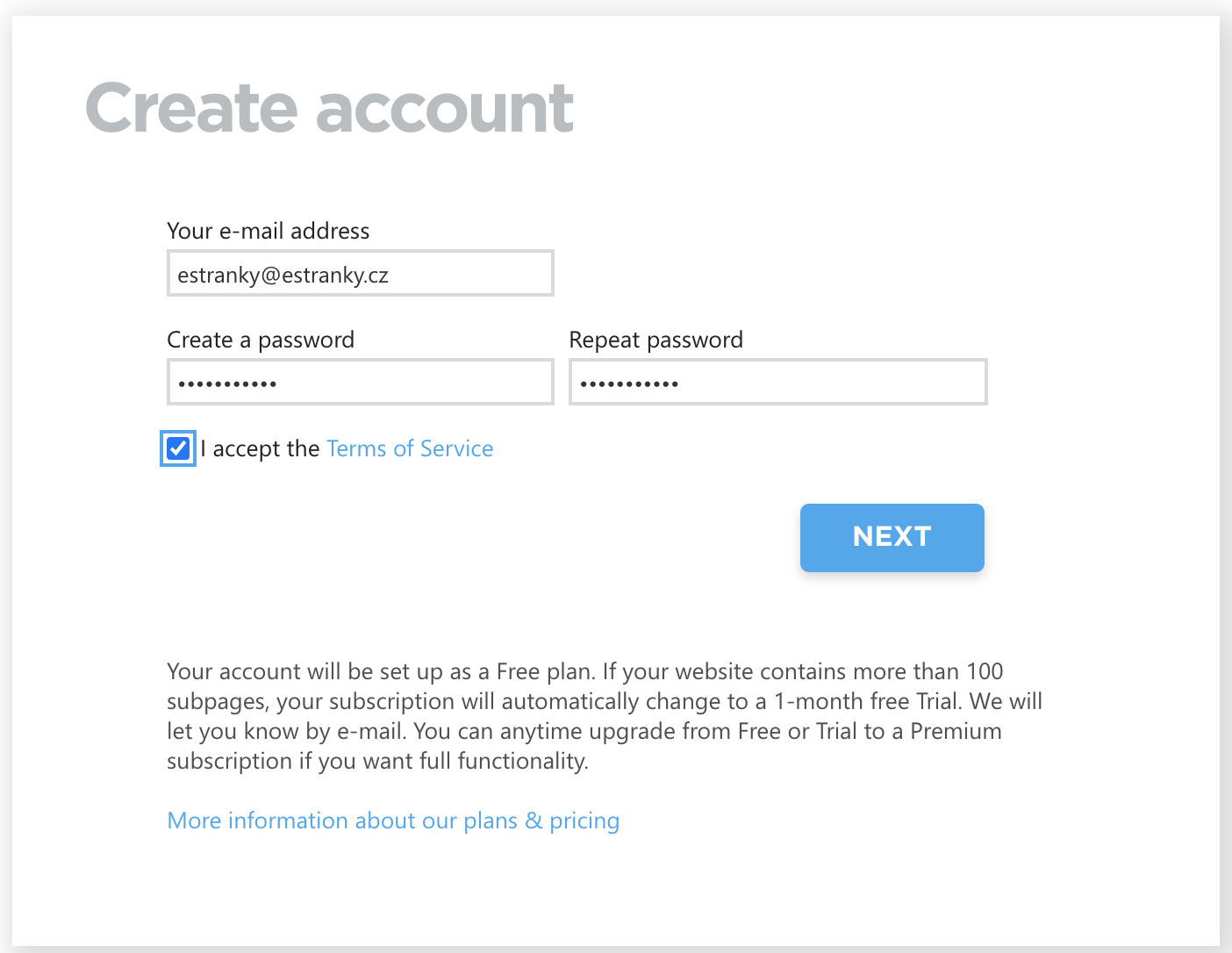1232x953 pixels.
Task: Click the "100" subpages number in paragraph
Action: pos(985,671)
